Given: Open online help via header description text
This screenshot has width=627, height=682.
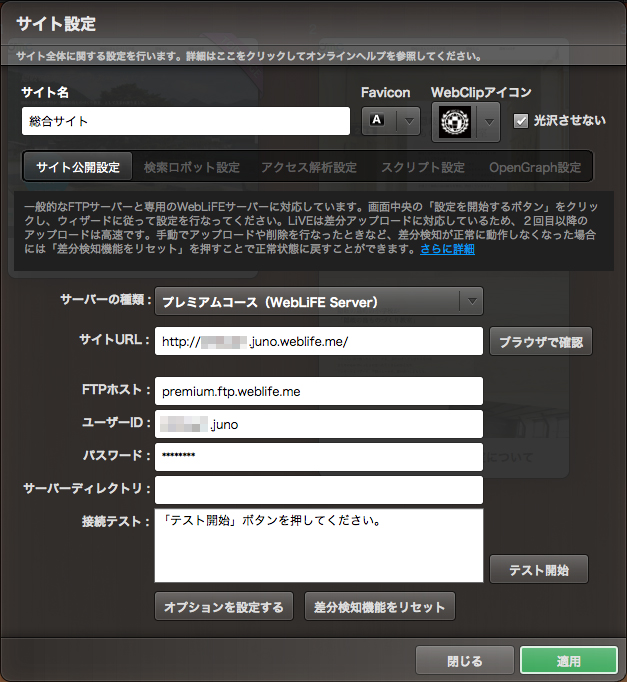Looking at the screenshot, I should (249, 56).
